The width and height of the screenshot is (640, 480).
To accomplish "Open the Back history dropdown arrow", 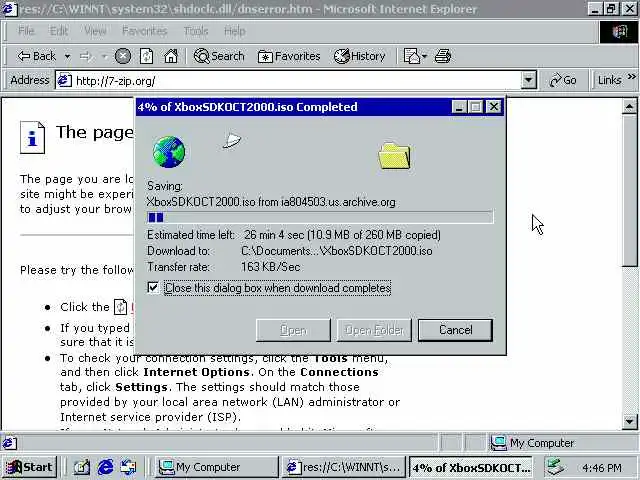I will 67,56.
